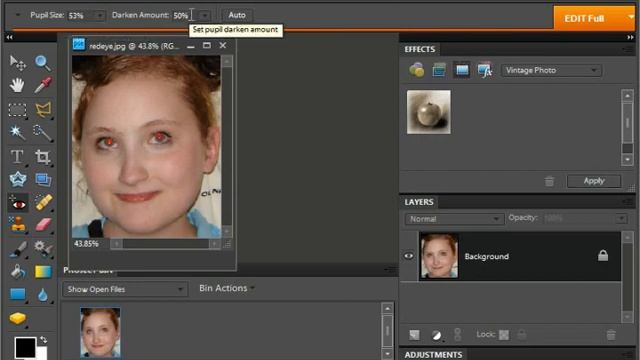Select the Crop tool
The width and height of the screenshot is (640, 360).
[42, 157]
